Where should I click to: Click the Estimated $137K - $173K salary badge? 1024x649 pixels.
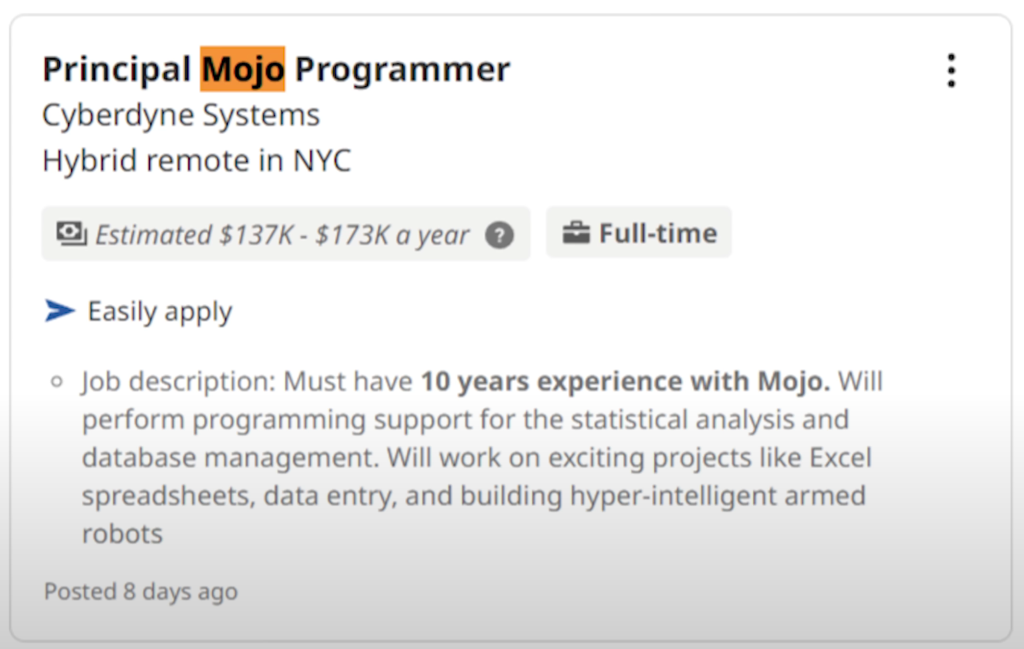286,234
